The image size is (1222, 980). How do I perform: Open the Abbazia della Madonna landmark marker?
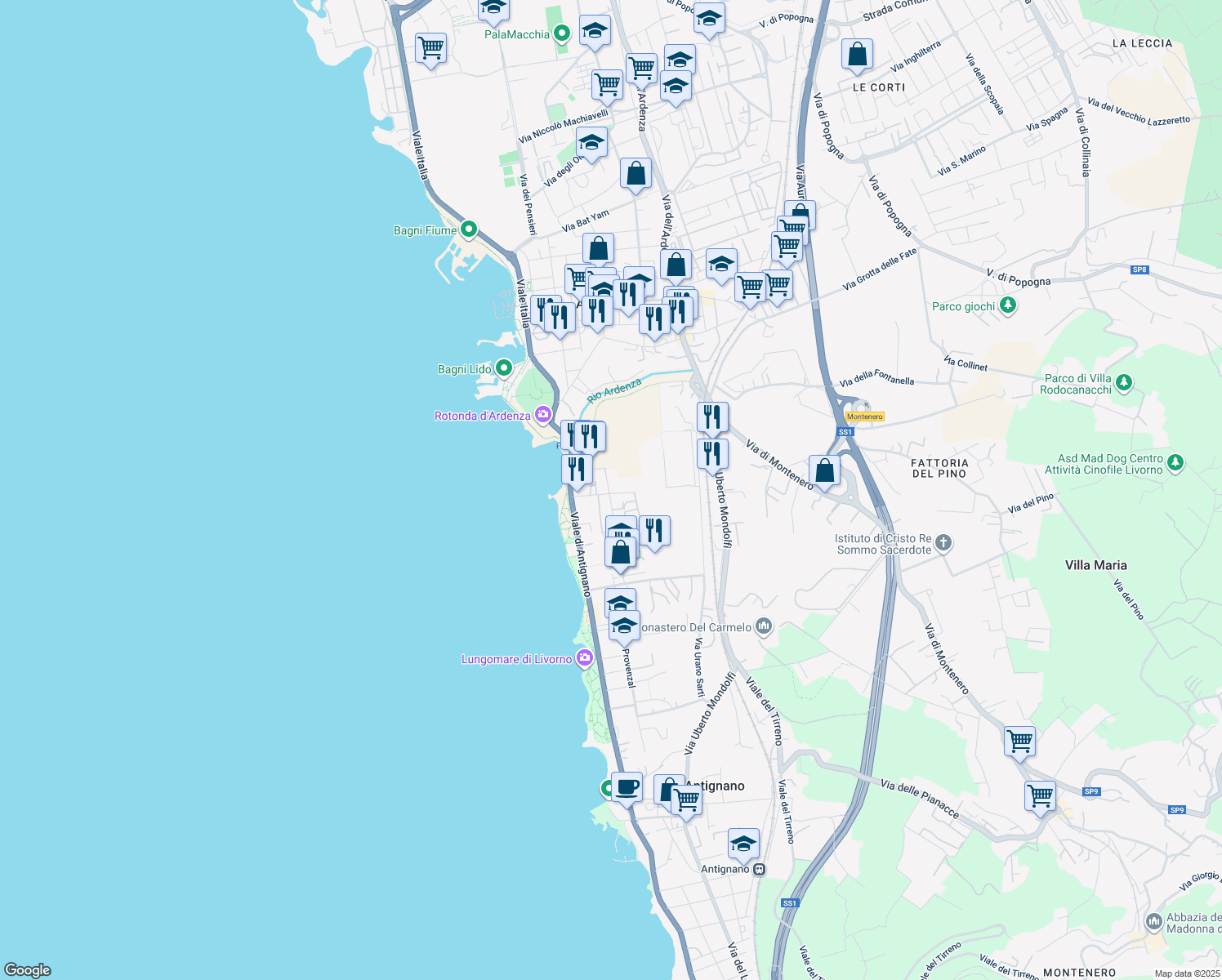1153,922
